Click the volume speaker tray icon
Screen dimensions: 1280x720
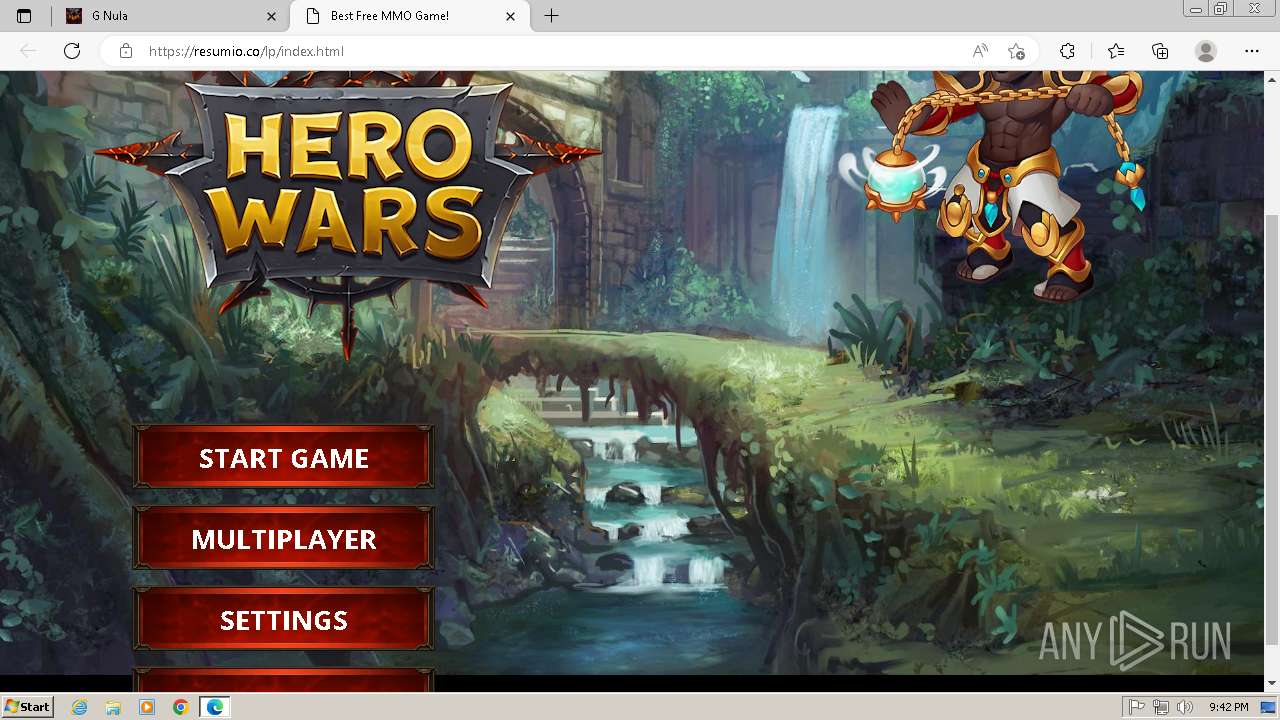click(1184, 707)
